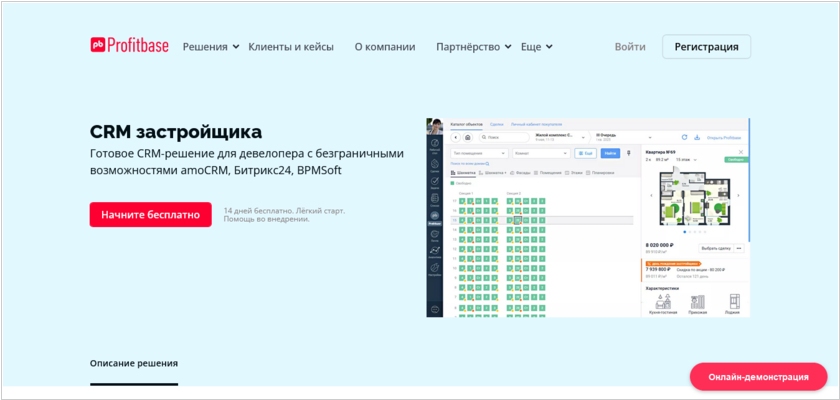Click the download icon in the catalog toolbar
The image size is (840, 400).
(697, 138)
